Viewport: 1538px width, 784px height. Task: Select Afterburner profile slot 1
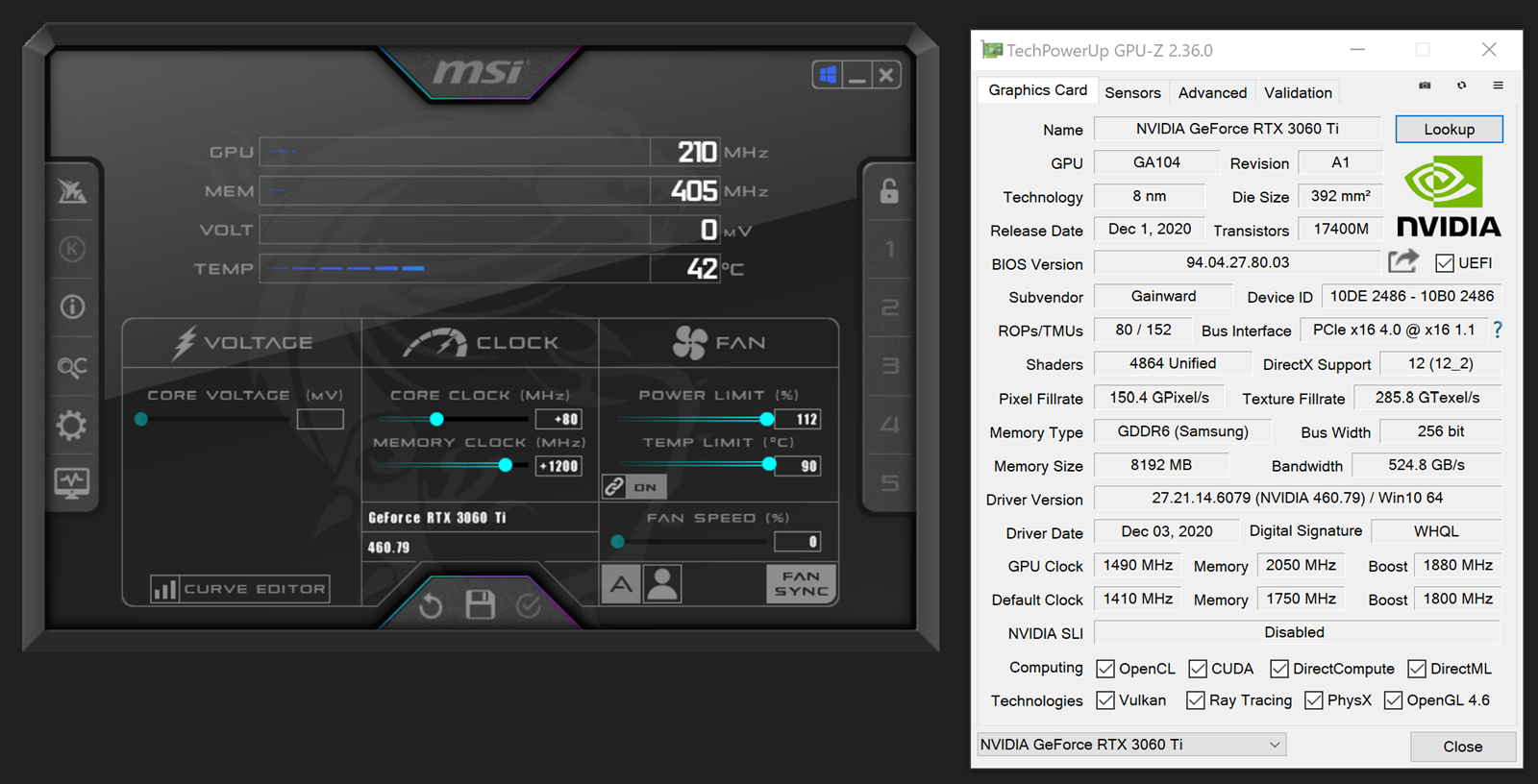(889, 250)
